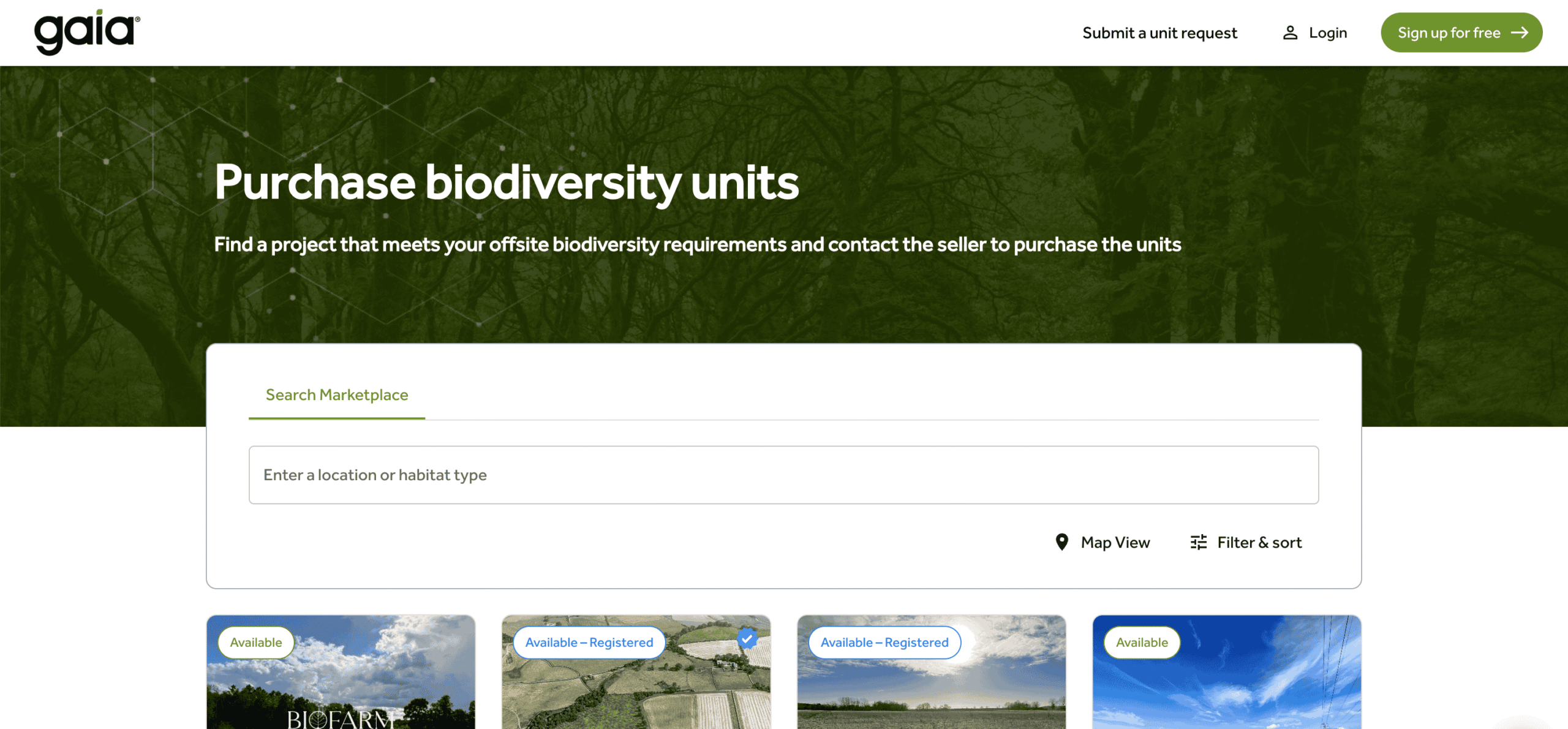
Task: Click the gaia logo
Action: click(86, 31)
